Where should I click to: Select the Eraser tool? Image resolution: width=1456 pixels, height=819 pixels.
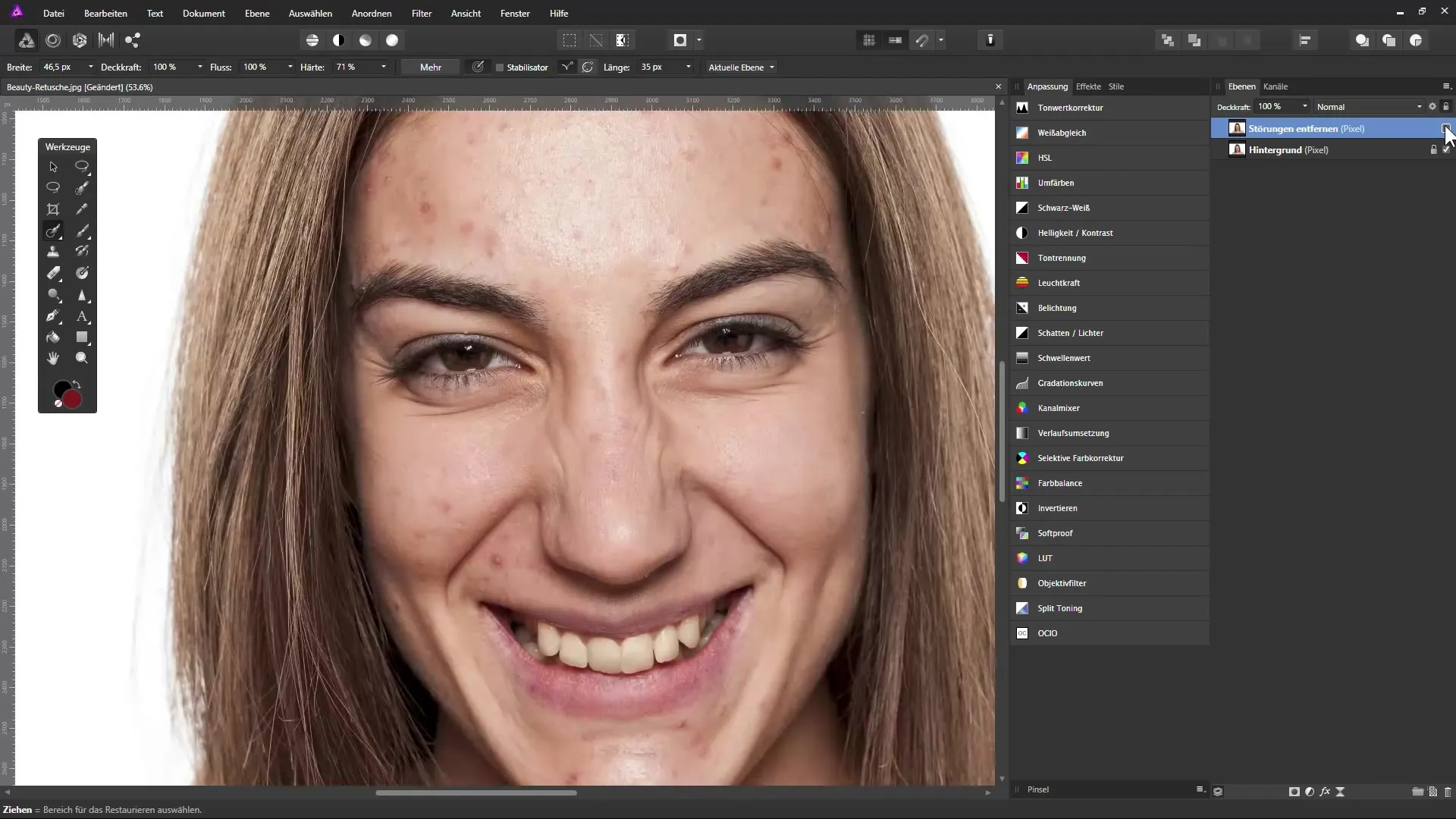tap(53, 273)
